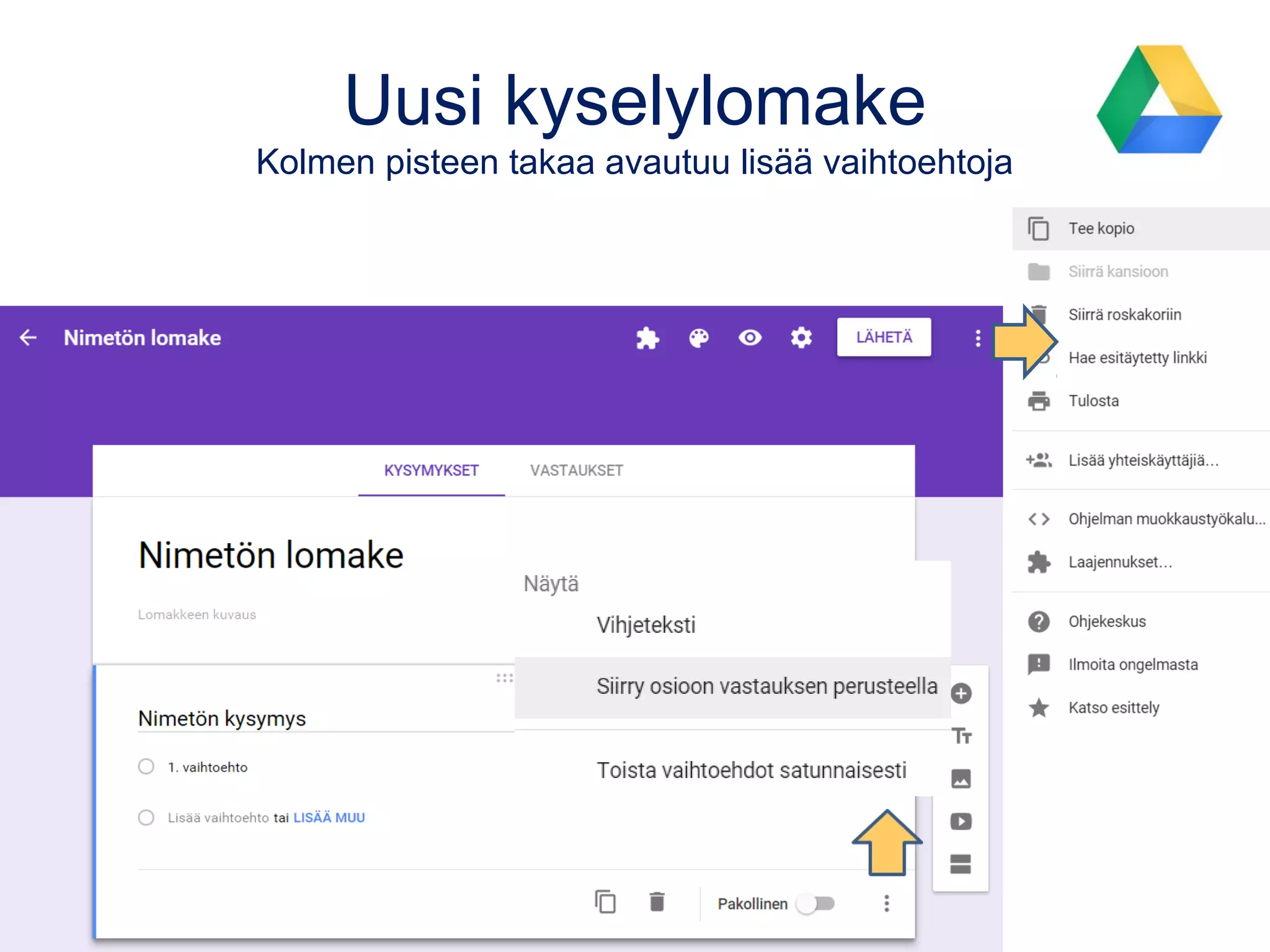1270x952 pixels.
Task: Delete the question with trash icon
Action: 657,902
